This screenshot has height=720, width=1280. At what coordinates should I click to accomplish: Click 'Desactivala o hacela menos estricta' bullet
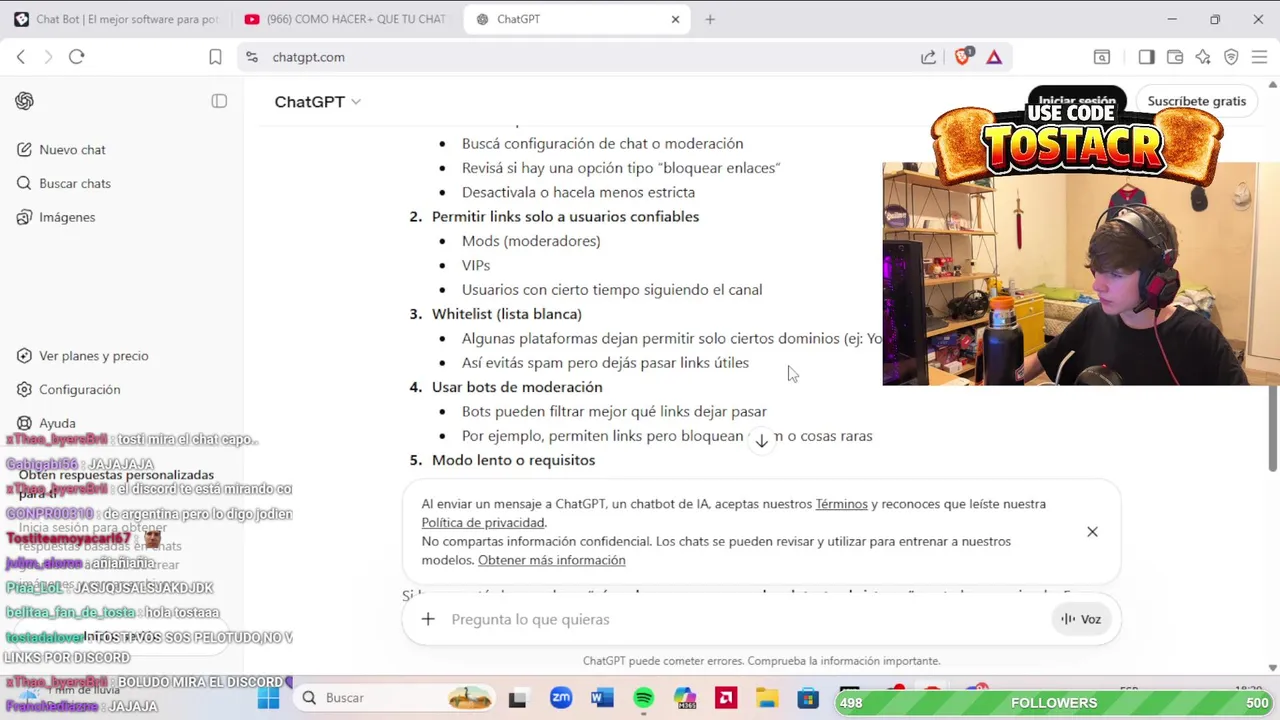coord(578,192)
